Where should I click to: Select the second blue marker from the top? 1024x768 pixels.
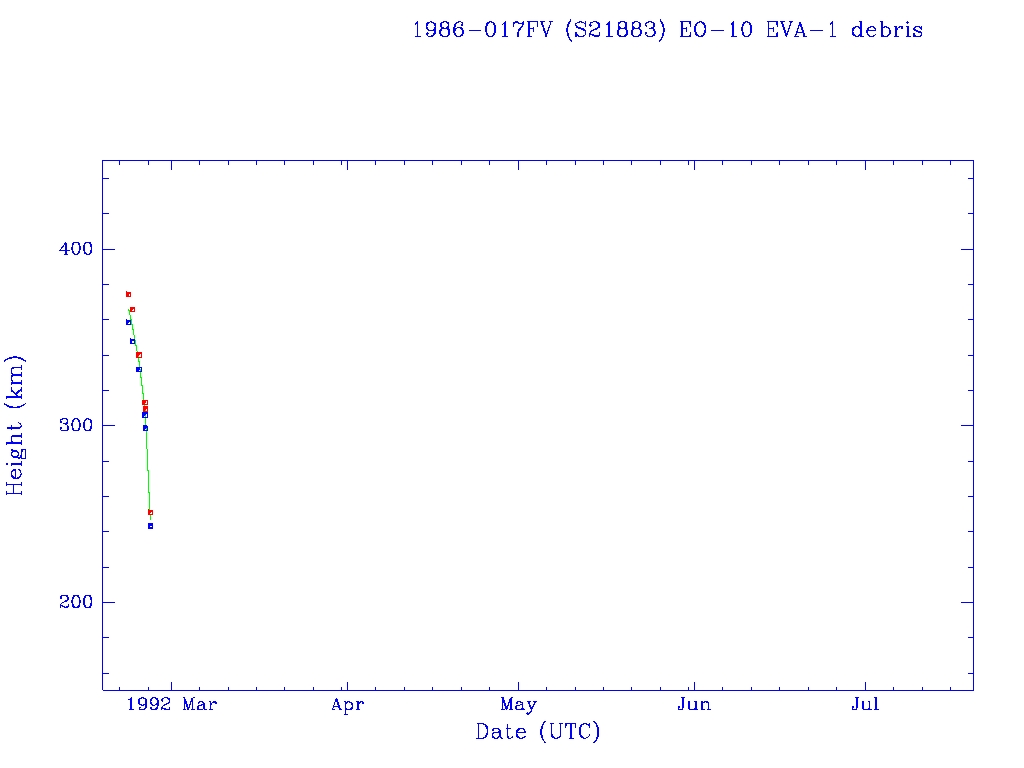pyautogui.click(x=132, y=341)
